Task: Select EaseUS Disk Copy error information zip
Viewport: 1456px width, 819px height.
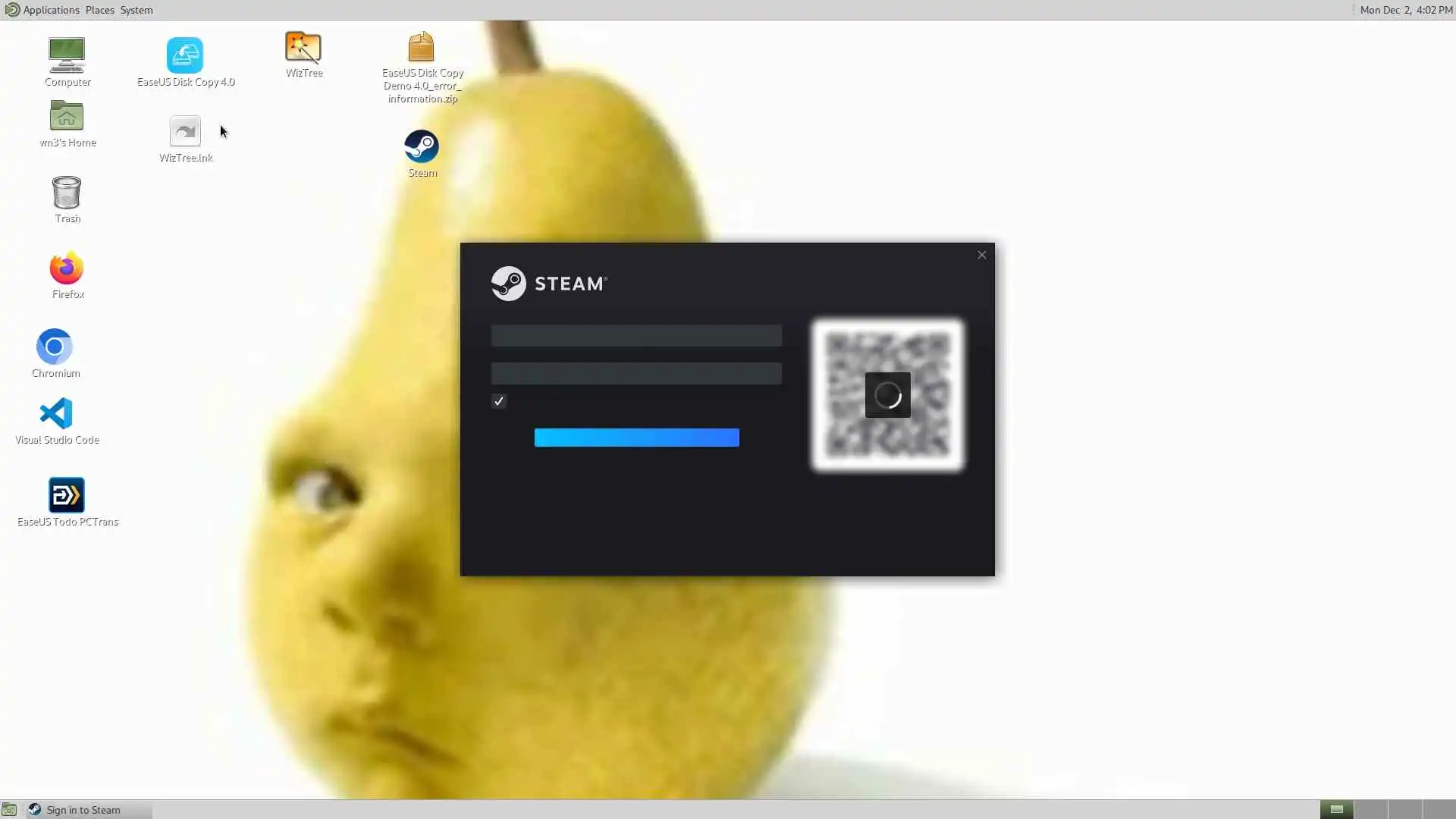Action: pyautogui.click(x=422, y=49)
